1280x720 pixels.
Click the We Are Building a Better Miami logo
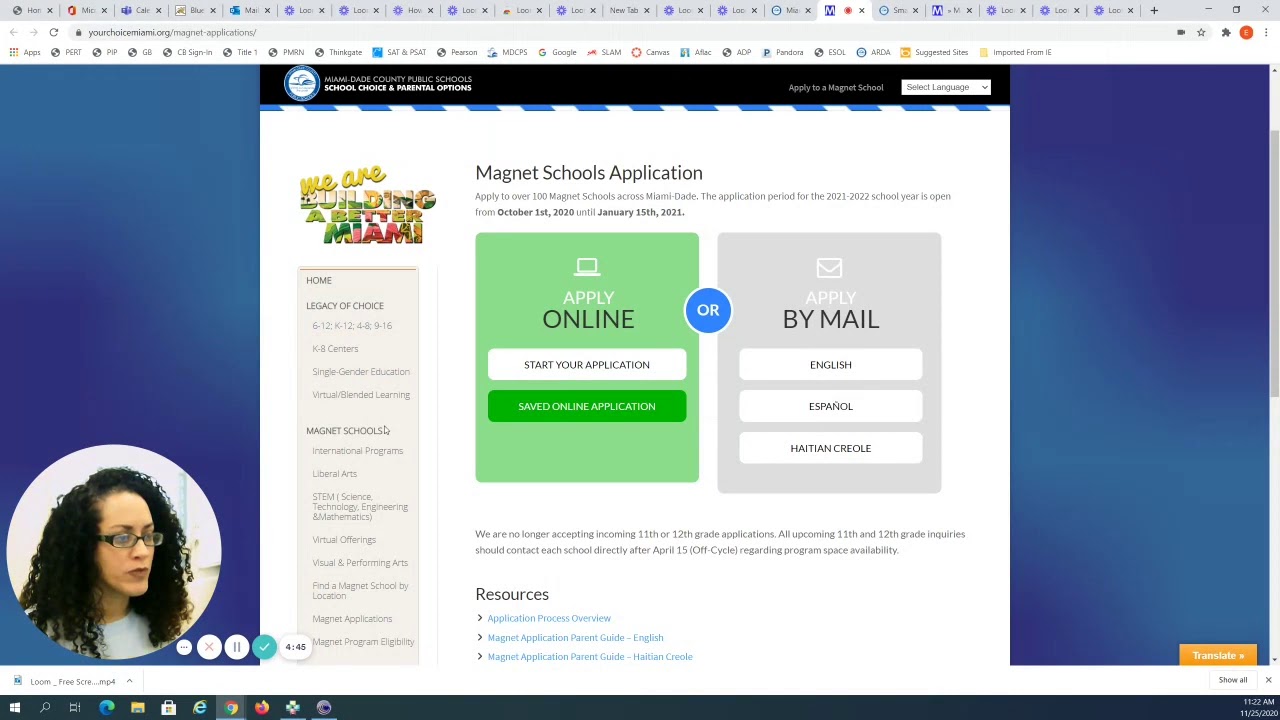point(368,206)
